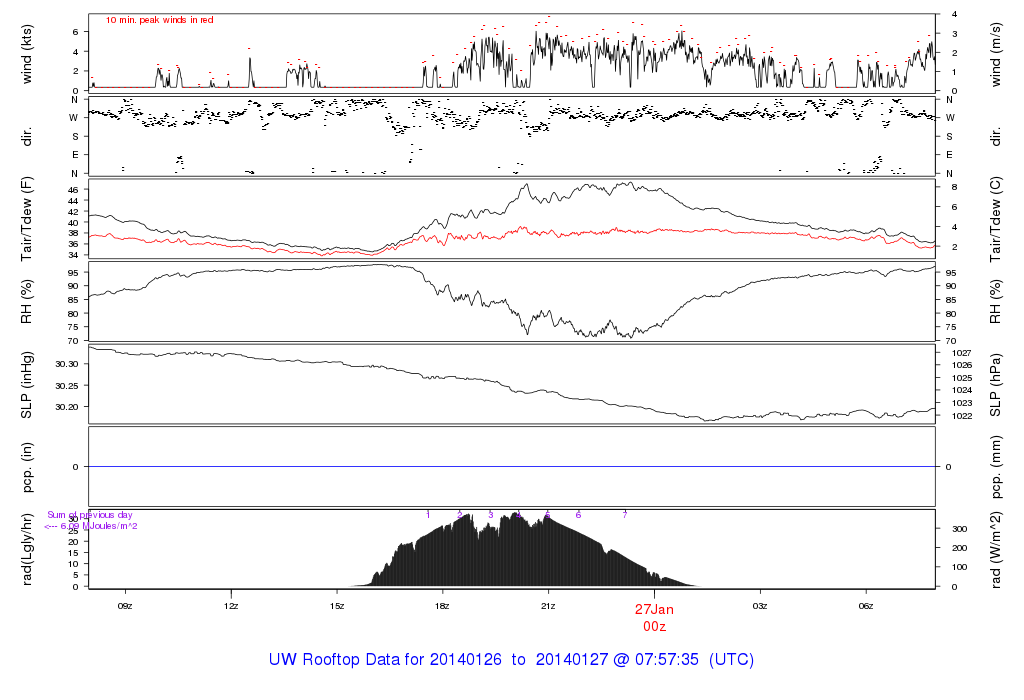1024x700 pixels.
Task: Click the 'pcp. (mm)' right axis label
Action: click(x=996, y=467)
